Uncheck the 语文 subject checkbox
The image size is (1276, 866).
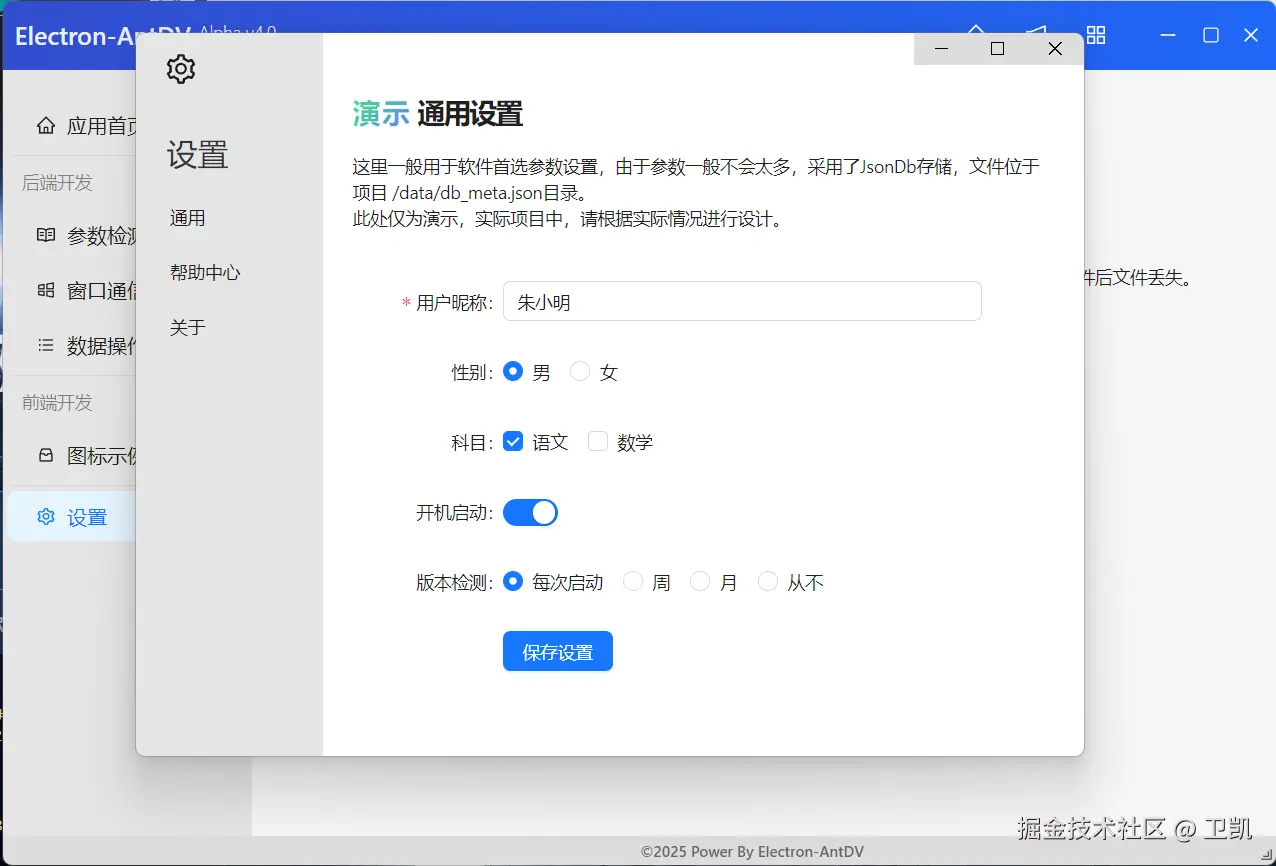point(513,441)
